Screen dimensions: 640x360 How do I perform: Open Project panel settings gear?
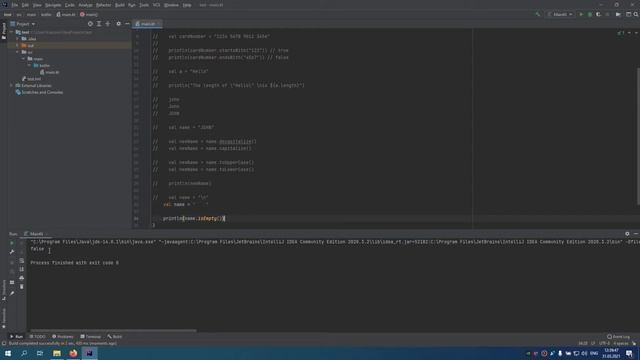click(118, 24)
